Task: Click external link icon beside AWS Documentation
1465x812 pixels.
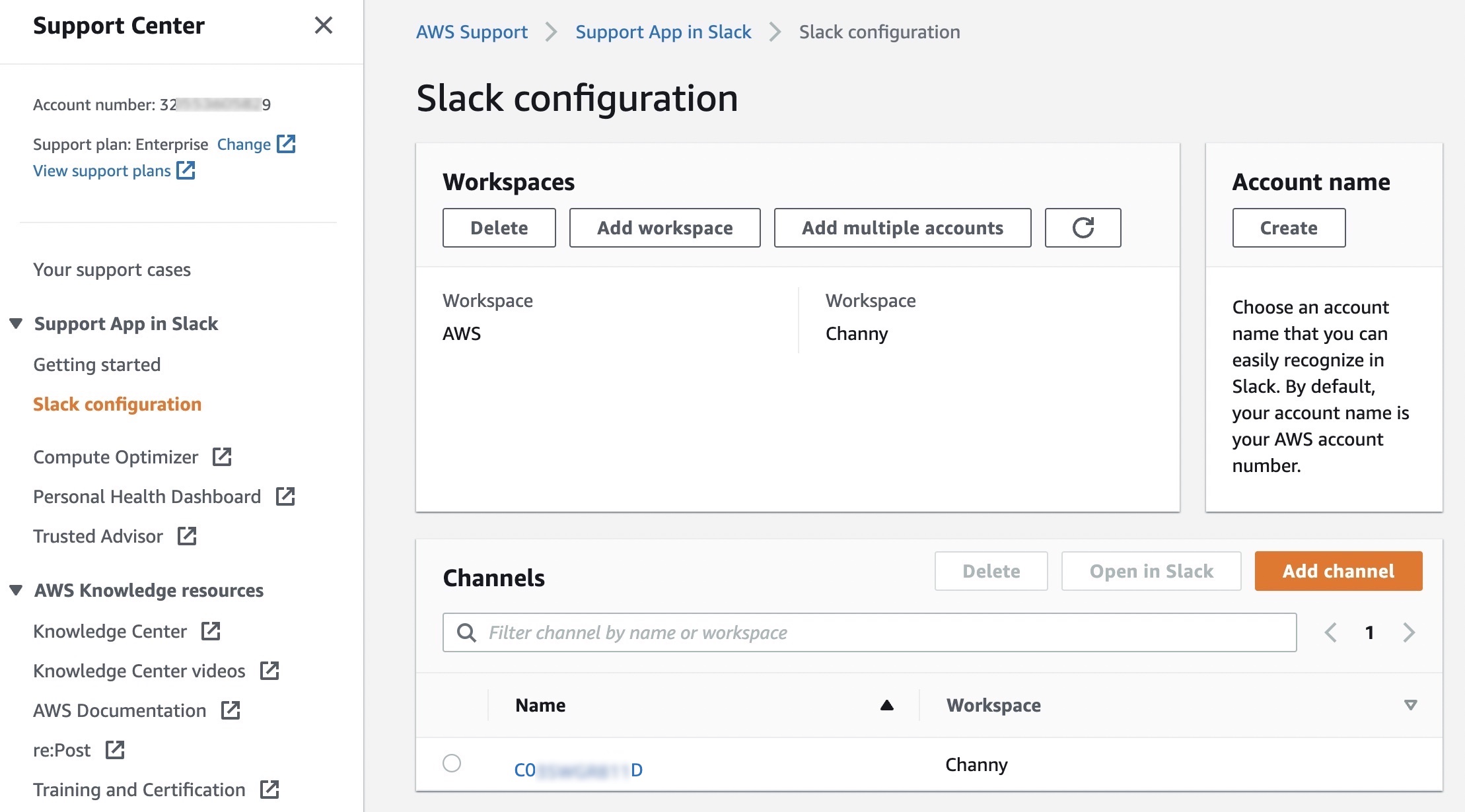Action: pyautogui.click(x=230, y=710)
